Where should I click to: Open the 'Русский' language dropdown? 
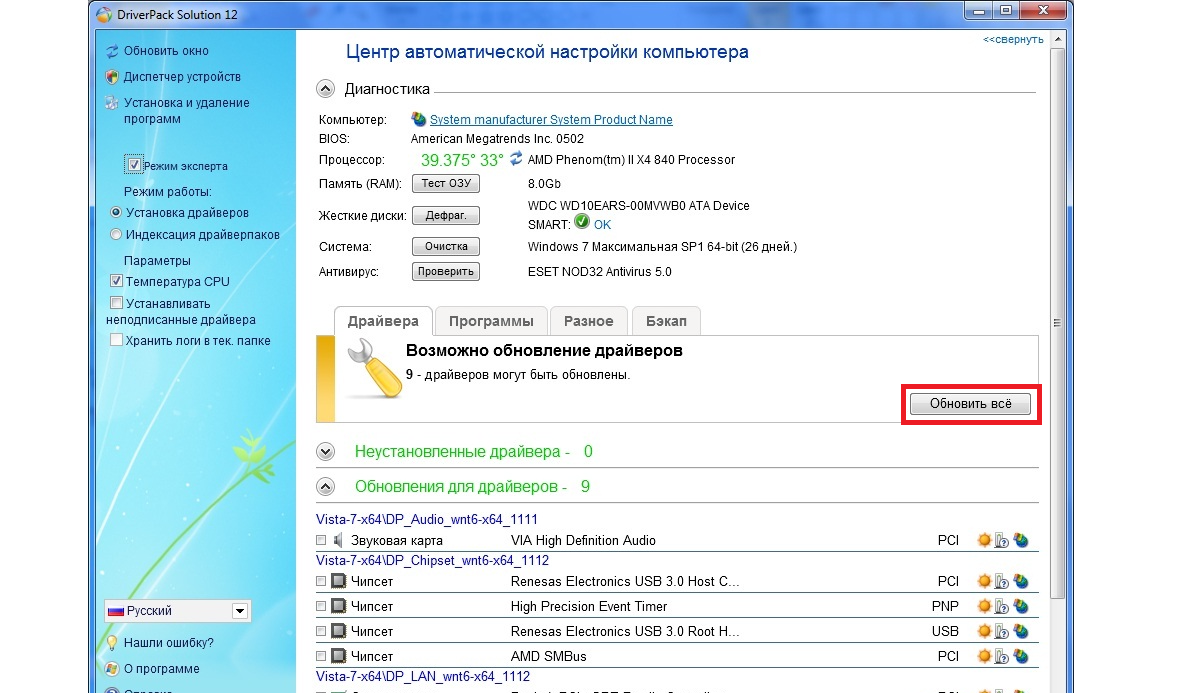point(239,611)
